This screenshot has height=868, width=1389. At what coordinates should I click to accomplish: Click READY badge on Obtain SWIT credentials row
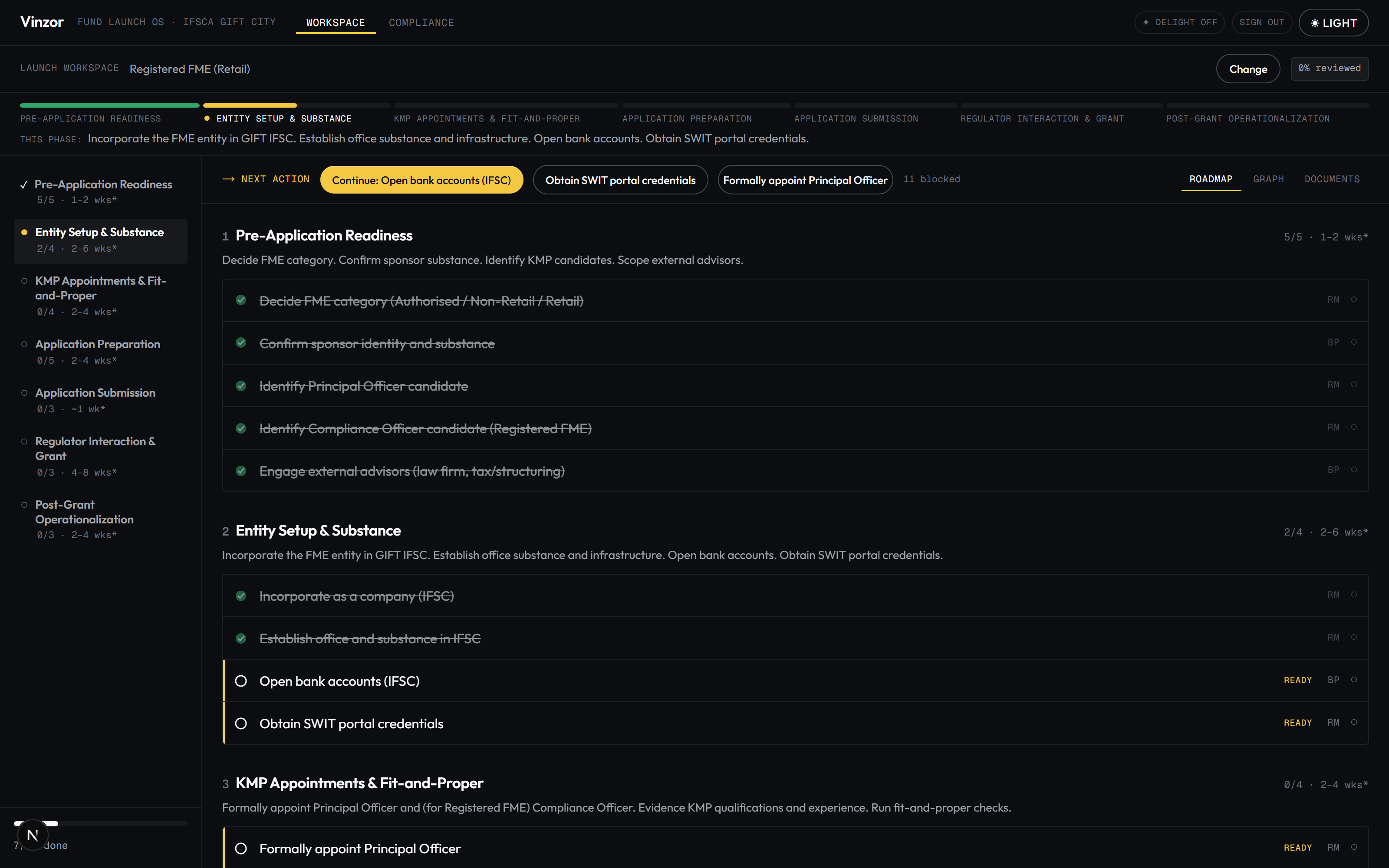[x=1298, y=723]
